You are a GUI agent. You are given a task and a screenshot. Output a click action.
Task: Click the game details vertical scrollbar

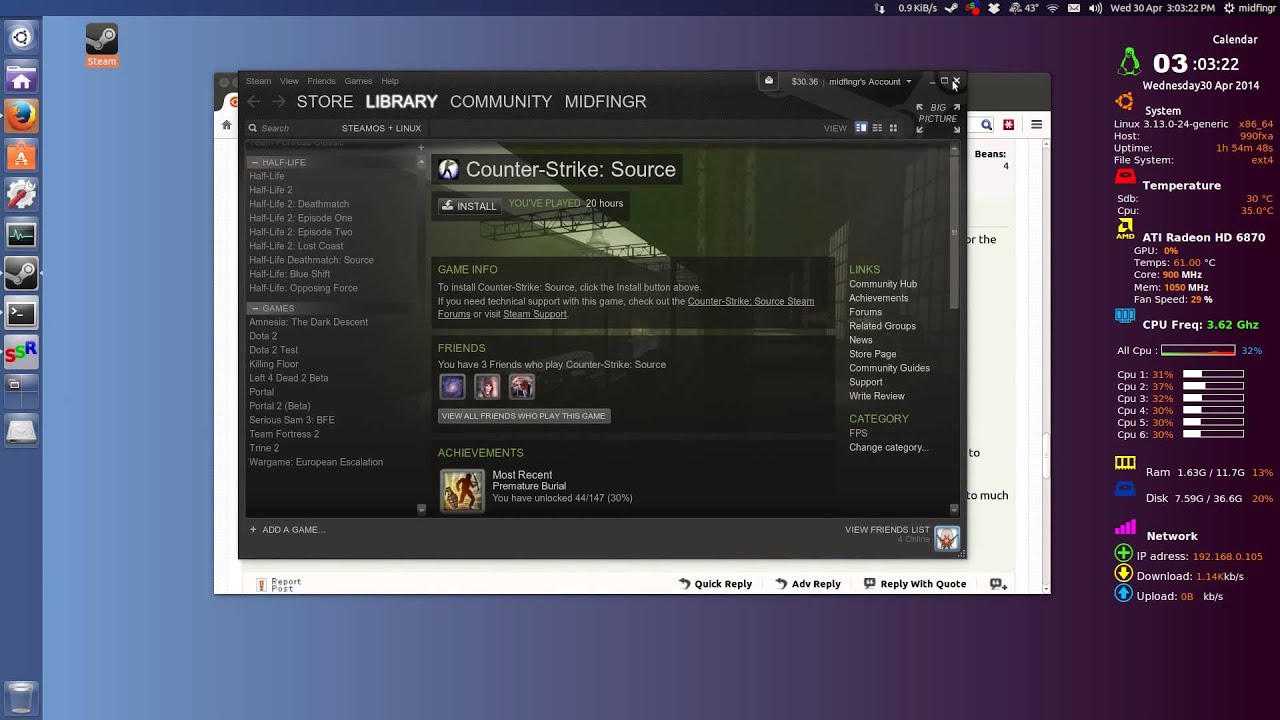954,232
